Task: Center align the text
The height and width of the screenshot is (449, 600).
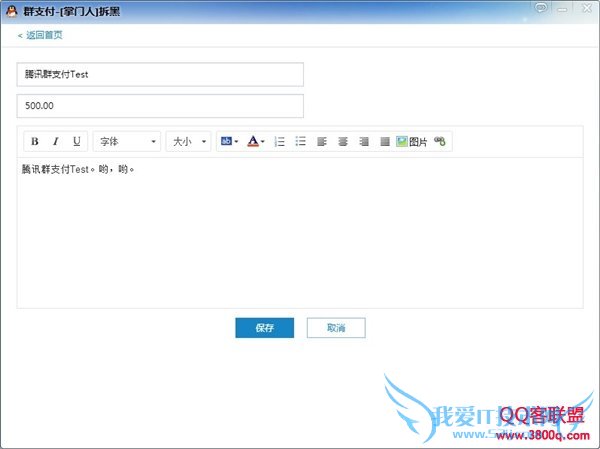Action: pyautogui.click(x=343, y=142)
